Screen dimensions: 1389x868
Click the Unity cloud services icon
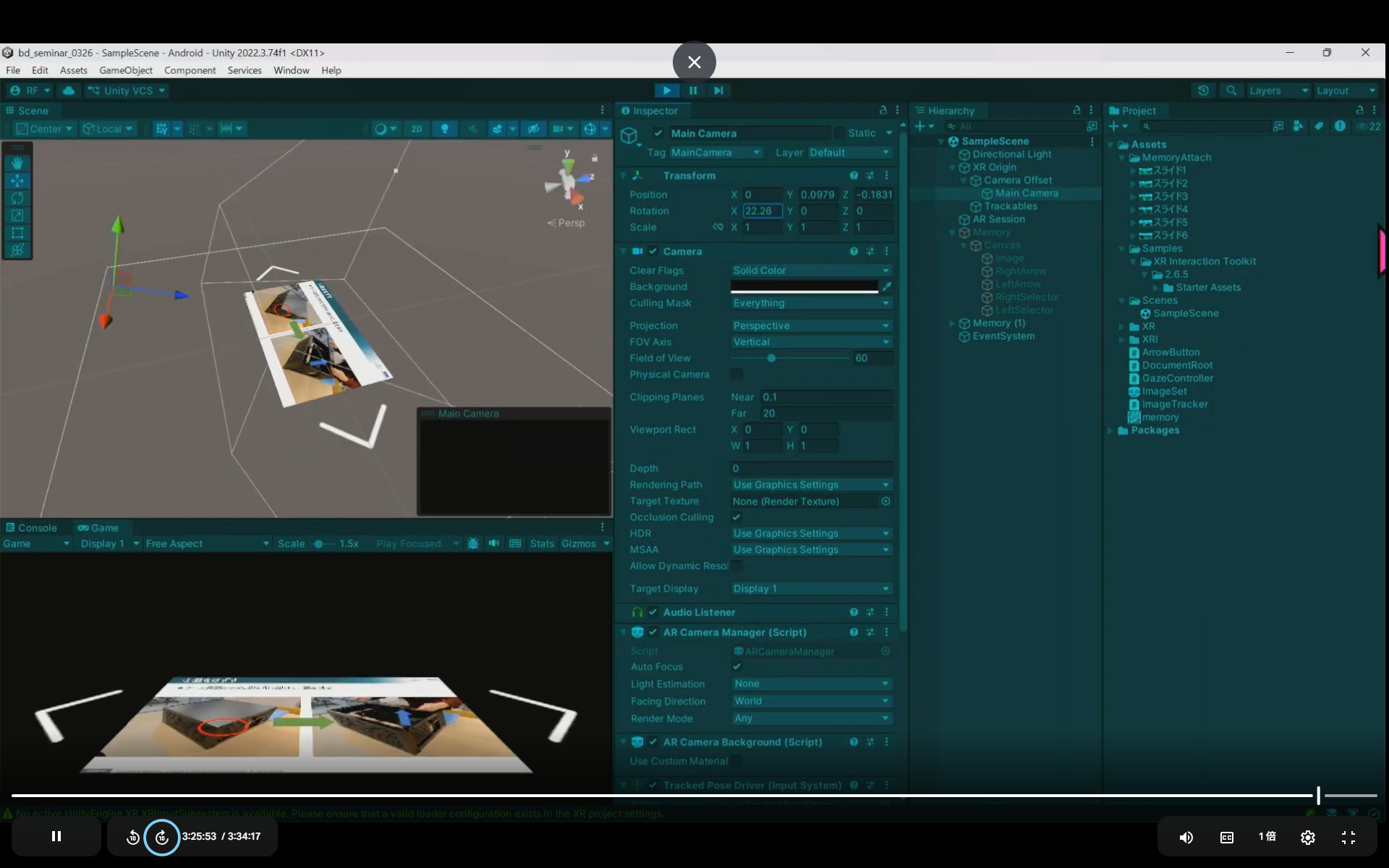click(69, 90)
